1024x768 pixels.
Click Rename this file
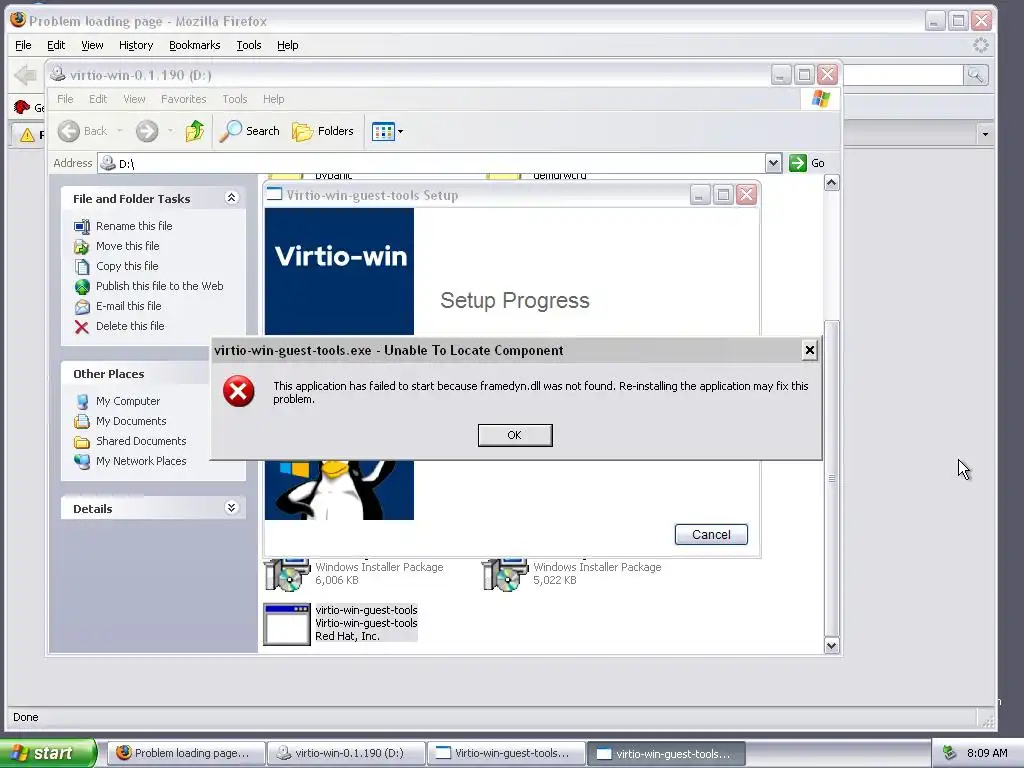tap(134, 226)
